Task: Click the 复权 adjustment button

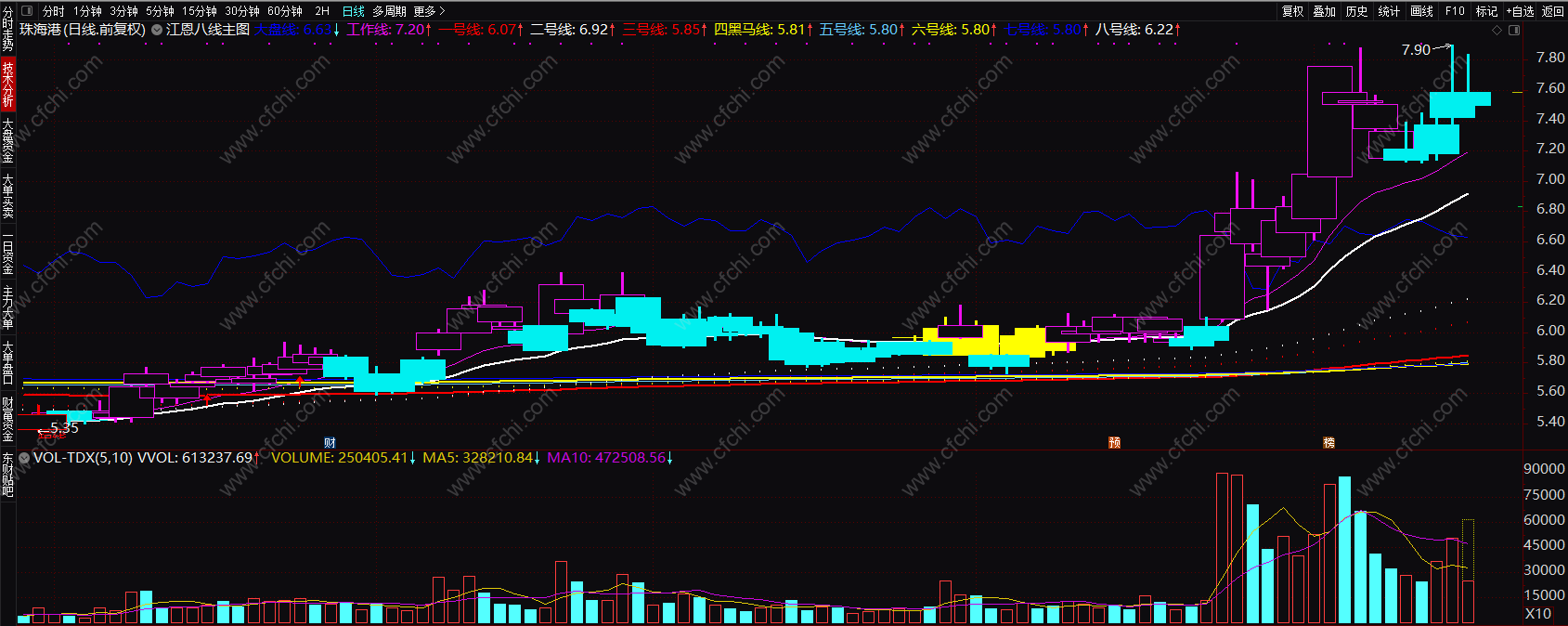Action: point(1293,11)
